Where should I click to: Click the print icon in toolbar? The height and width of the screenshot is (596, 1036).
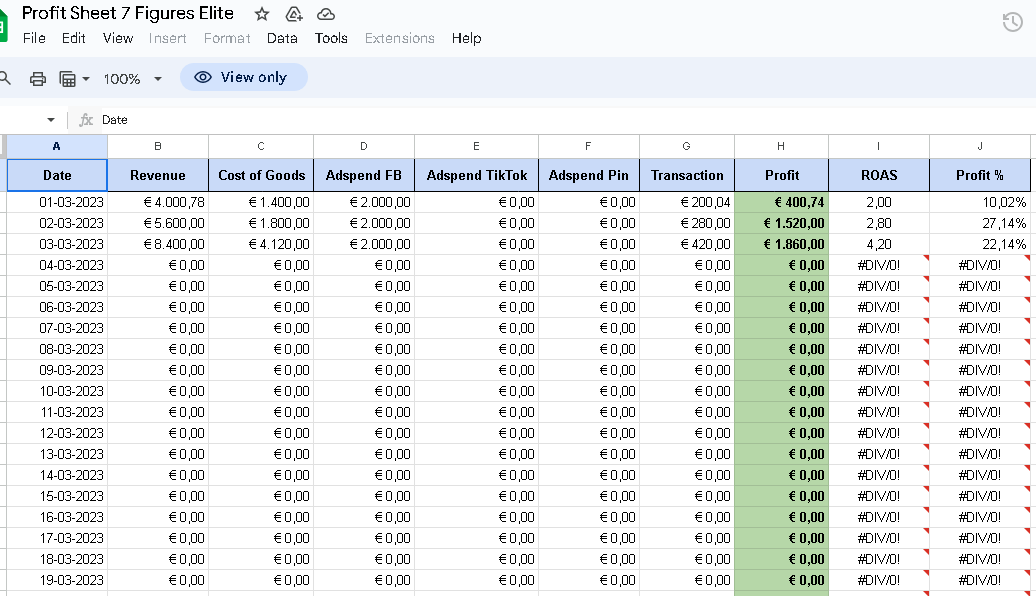[x=38, y=78]
